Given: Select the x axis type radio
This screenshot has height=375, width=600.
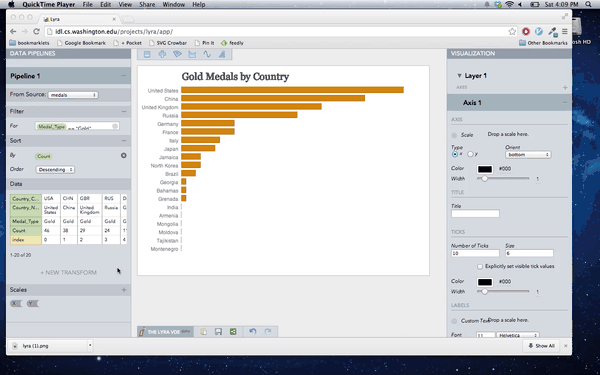Looking at the screenshot, I should click(455, 154).
